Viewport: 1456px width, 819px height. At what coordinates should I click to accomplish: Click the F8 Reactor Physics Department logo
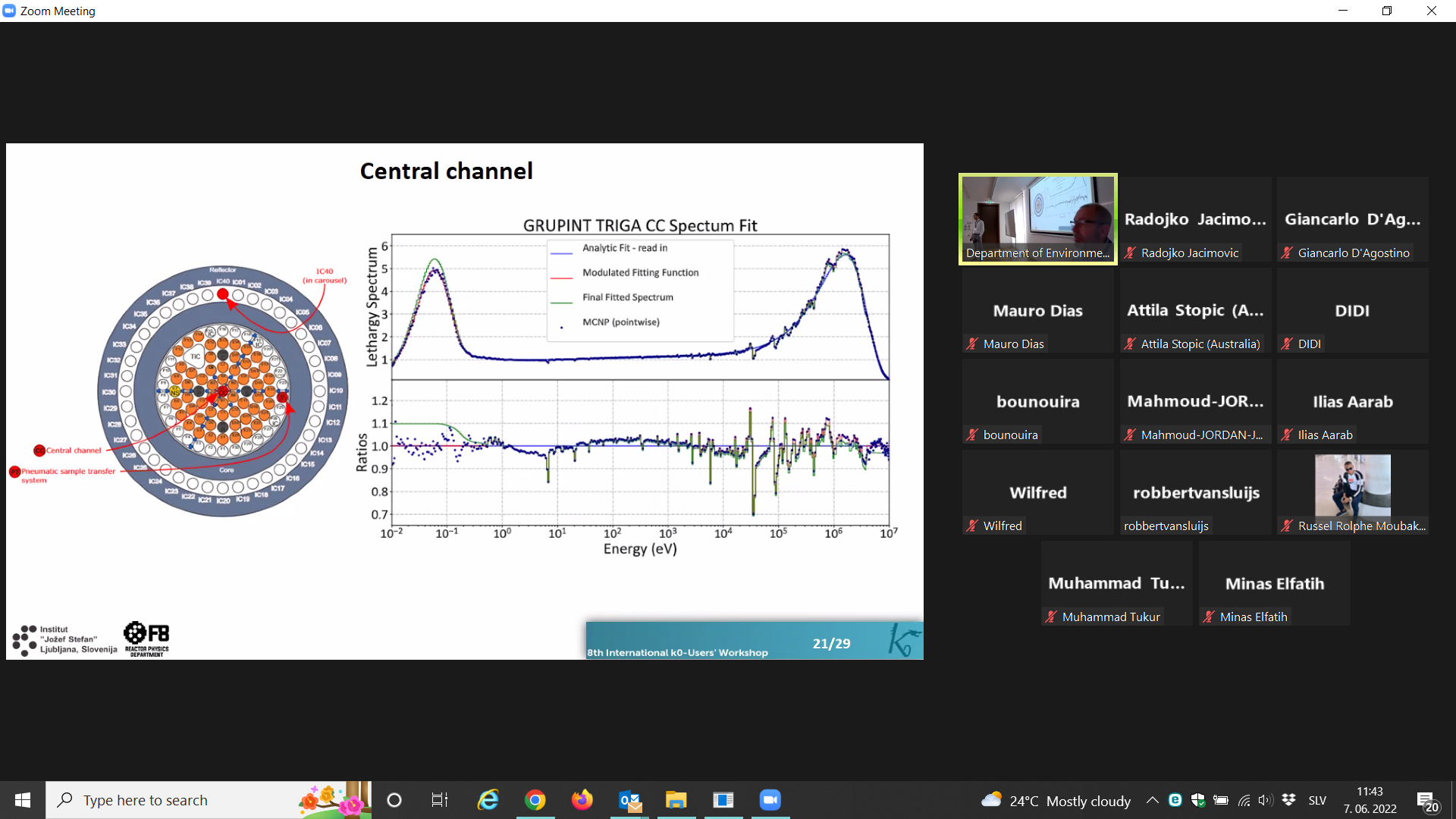[147, 639]
